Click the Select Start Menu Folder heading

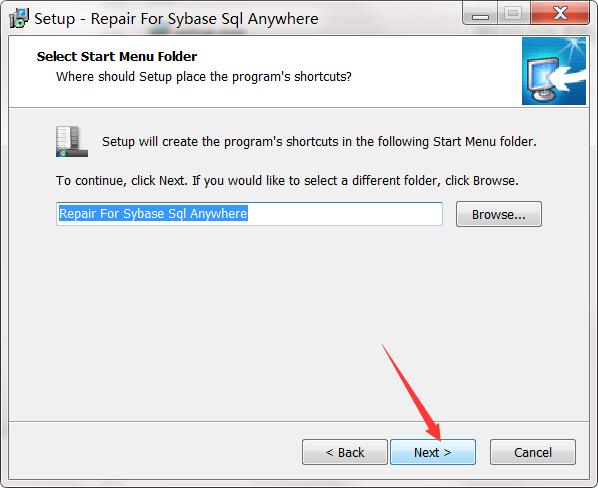point(117,56)
